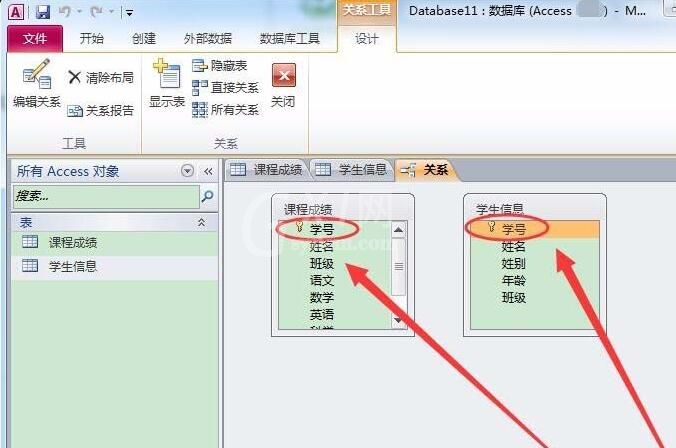Click the 编辑关系 pencil icon
Screen dimensions: 676x448
[x=37, y=74]
